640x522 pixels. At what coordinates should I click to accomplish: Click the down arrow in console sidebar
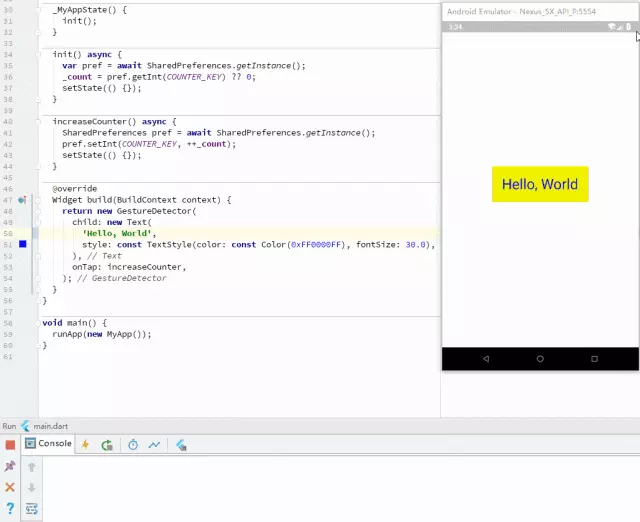31,487
